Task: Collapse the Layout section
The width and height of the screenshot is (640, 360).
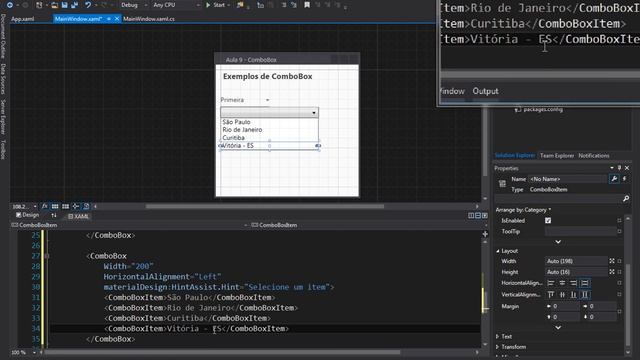Action: [498, 251]
